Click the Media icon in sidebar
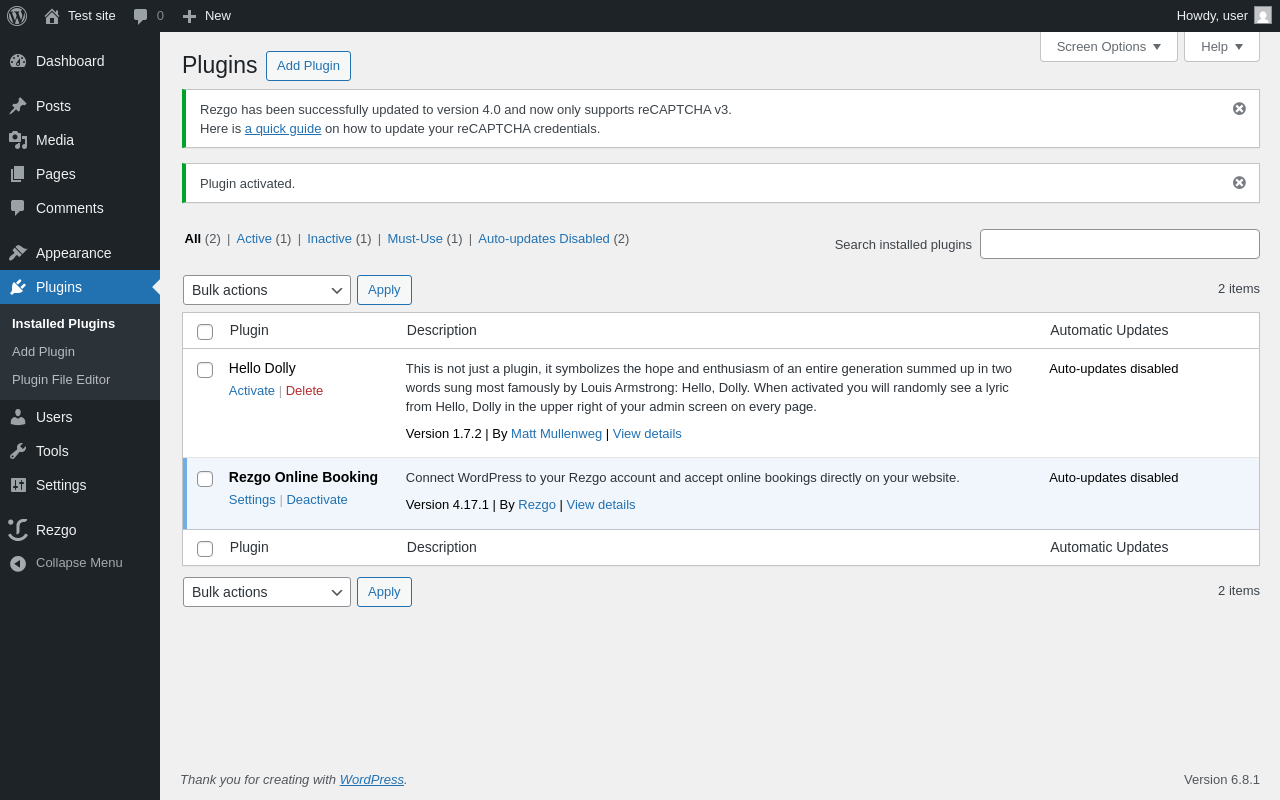Viewport: 1280px width, 800px height. [x=18, y=140]
